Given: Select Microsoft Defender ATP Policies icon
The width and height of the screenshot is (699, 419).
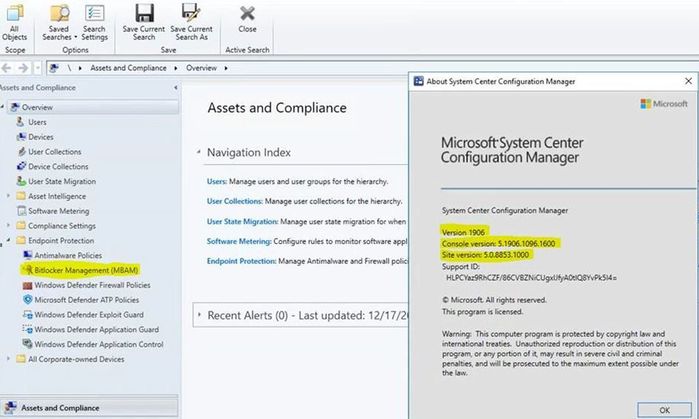Looking at the screenshot, I should click(x=28, y=300).
